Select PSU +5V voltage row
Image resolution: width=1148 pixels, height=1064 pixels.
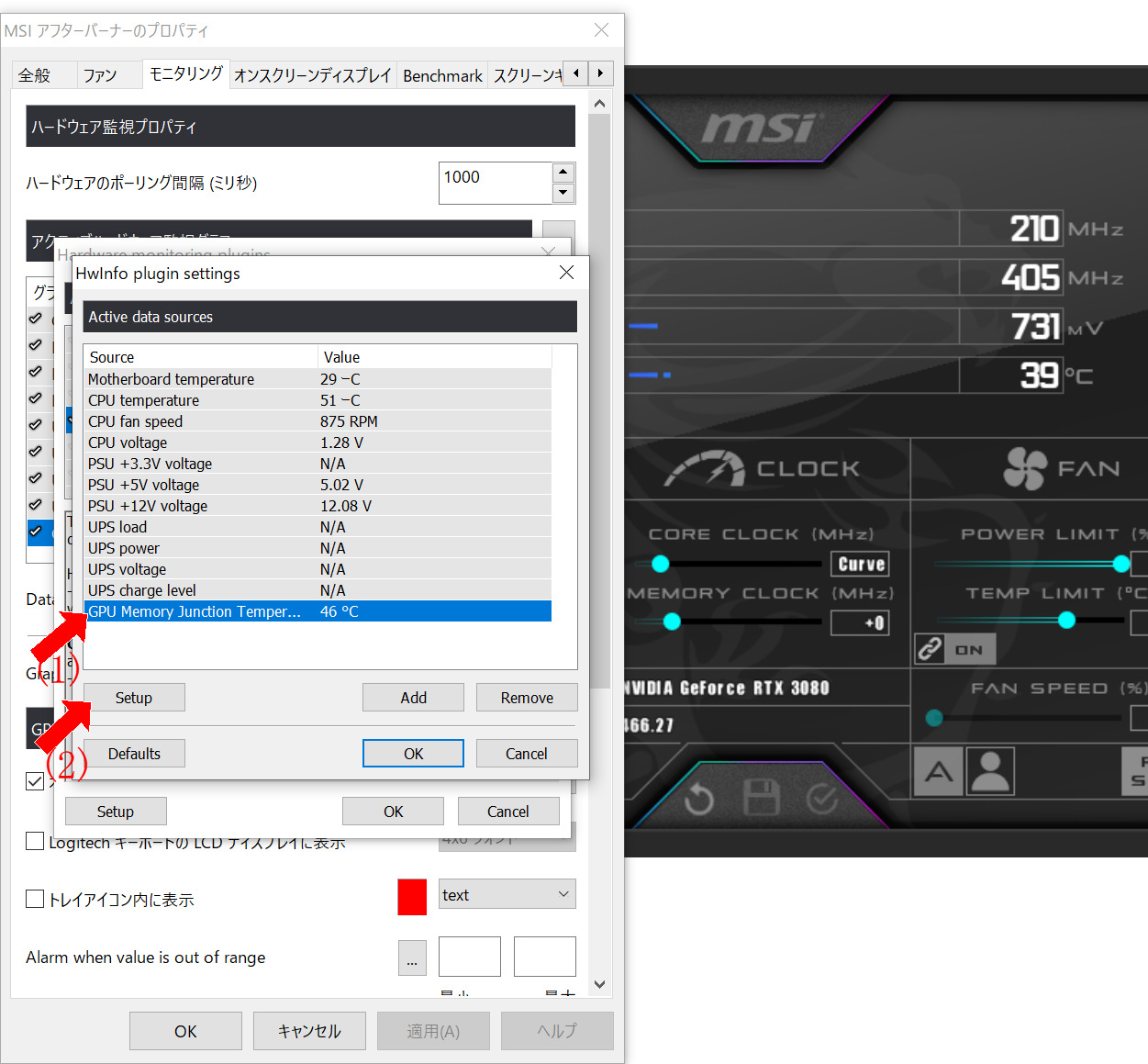click(318, 485)
